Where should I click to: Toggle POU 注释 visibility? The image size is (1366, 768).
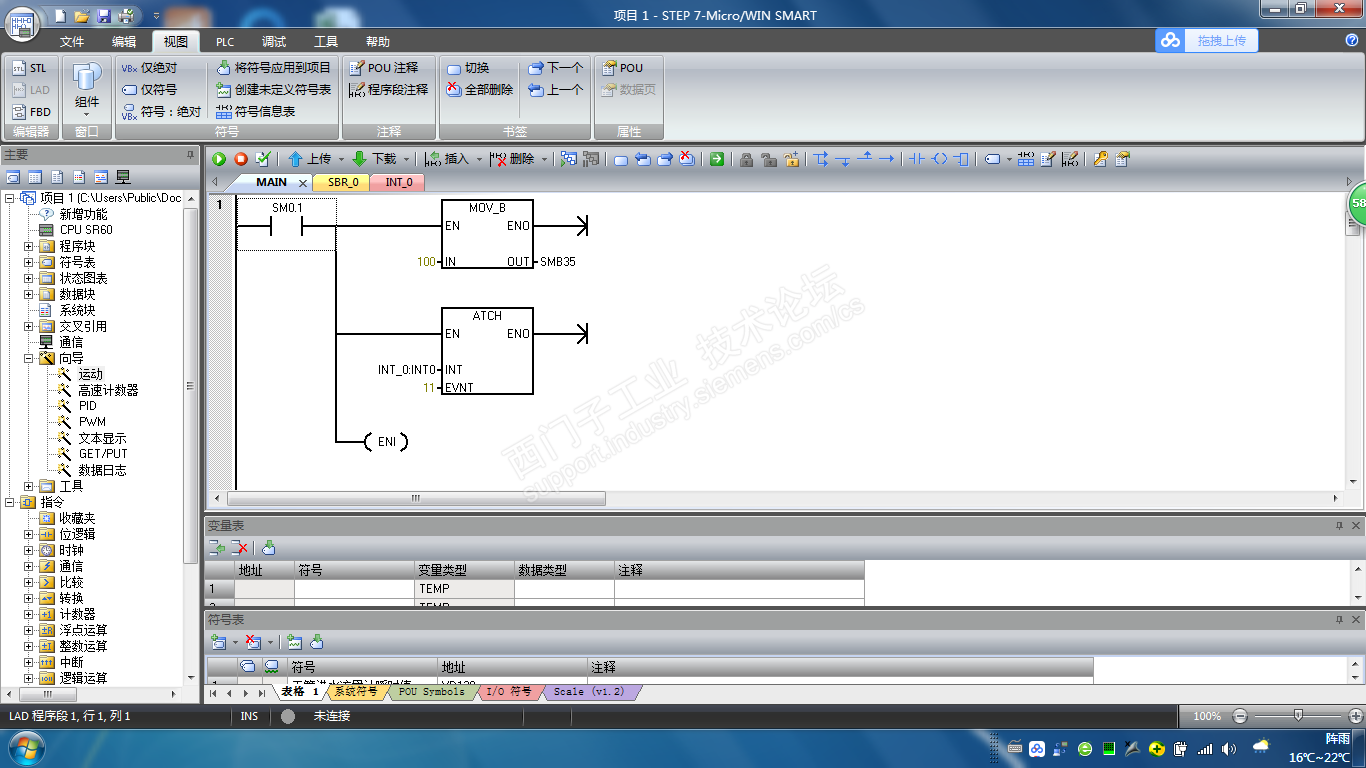click(383, 68)
